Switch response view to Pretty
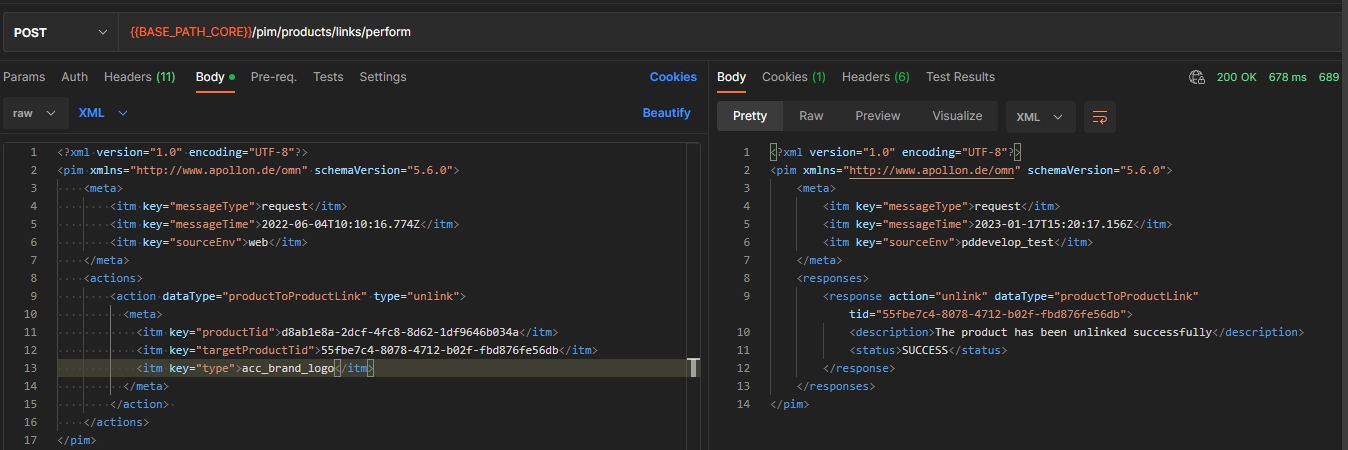The height and width of the screenshot is (450, 1348). [750, 116]
